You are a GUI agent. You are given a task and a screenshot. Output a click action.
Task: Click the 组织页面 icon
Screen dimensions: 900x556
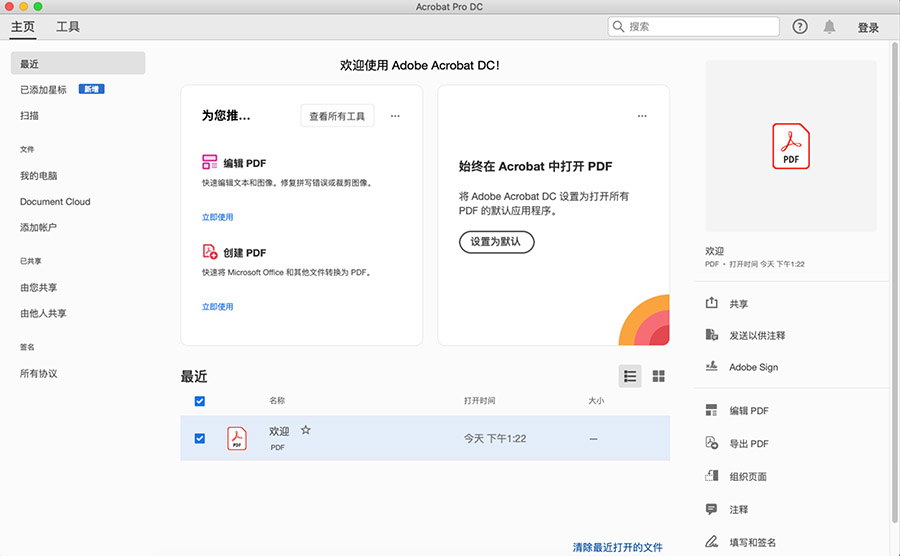[x=712, y=476]
